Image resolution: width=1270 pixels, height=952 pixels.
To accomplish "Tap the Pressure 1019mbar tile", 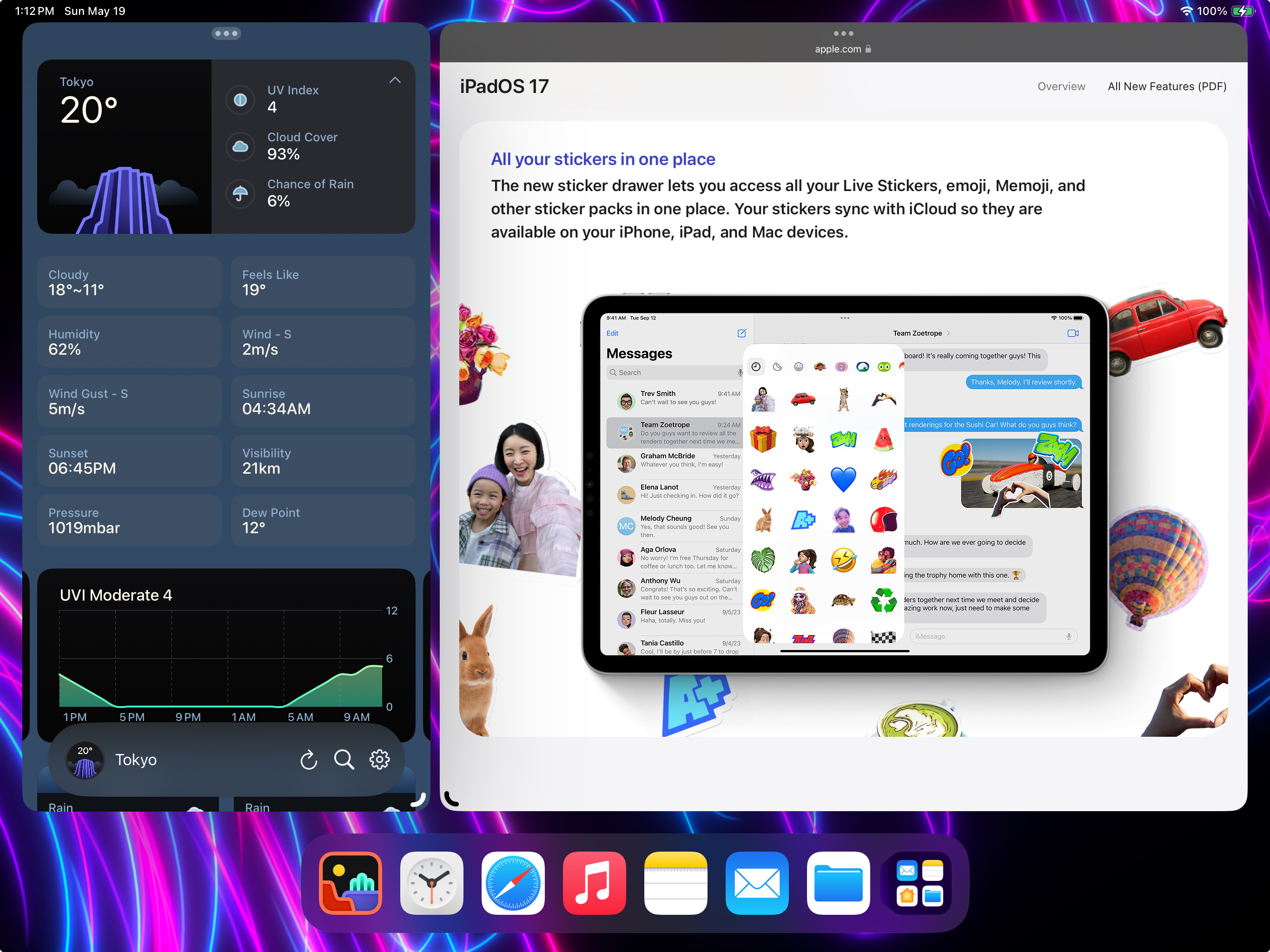I will (129, 521).
